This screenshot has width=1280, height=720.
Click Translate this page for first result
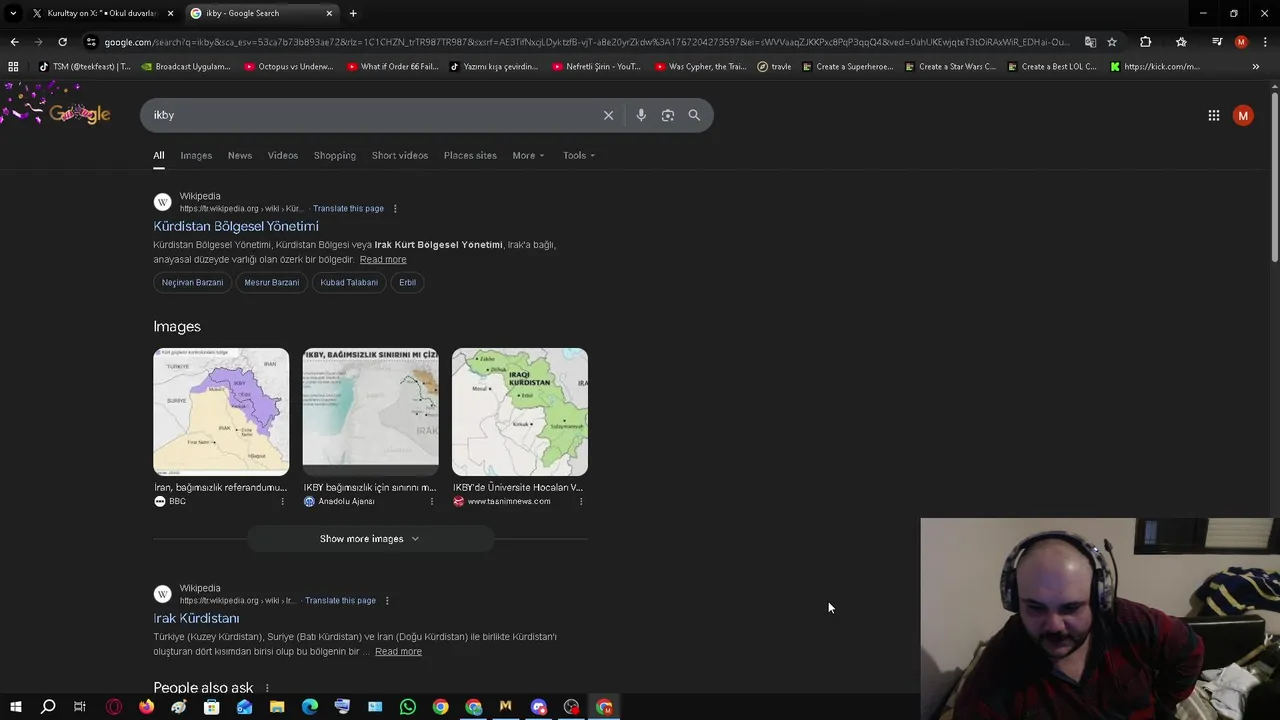(348, 209)
